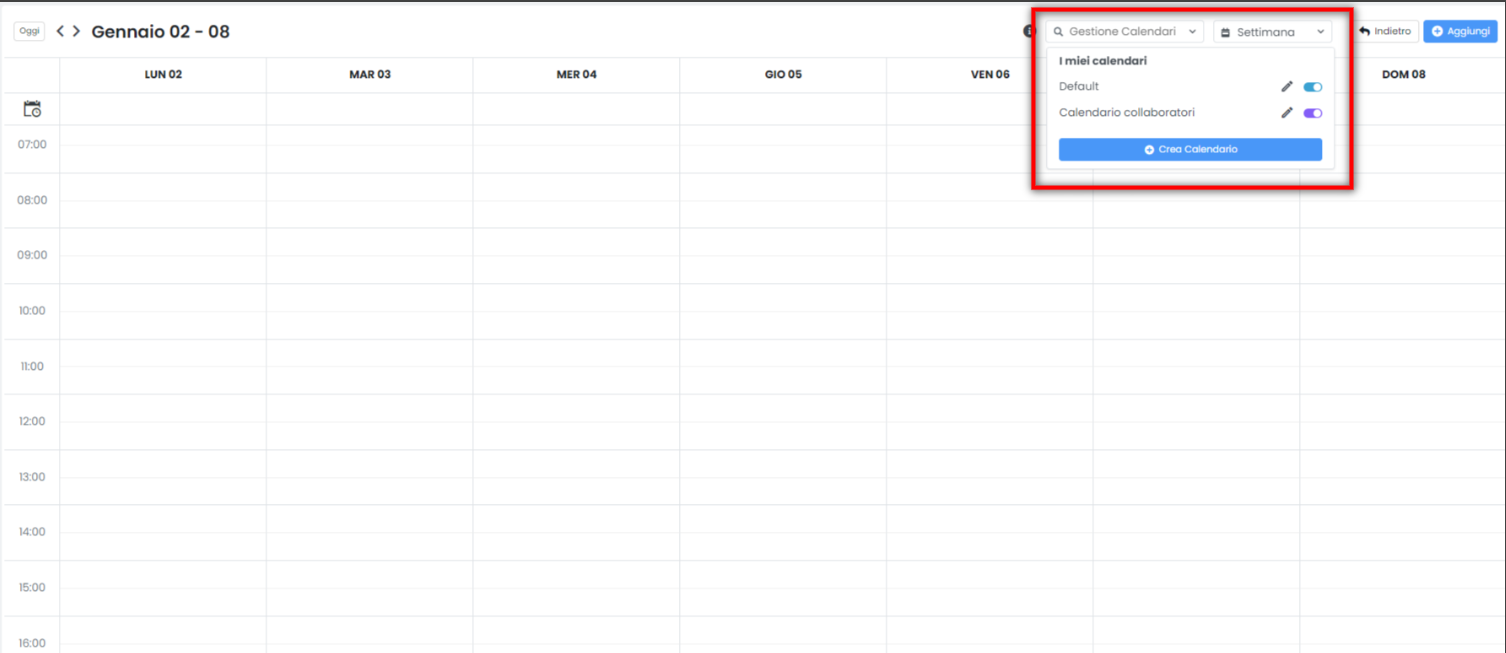Click the 11:00 time label
Image resolution: width=1506 pixels, height=653 pixels.
point(33,366)
